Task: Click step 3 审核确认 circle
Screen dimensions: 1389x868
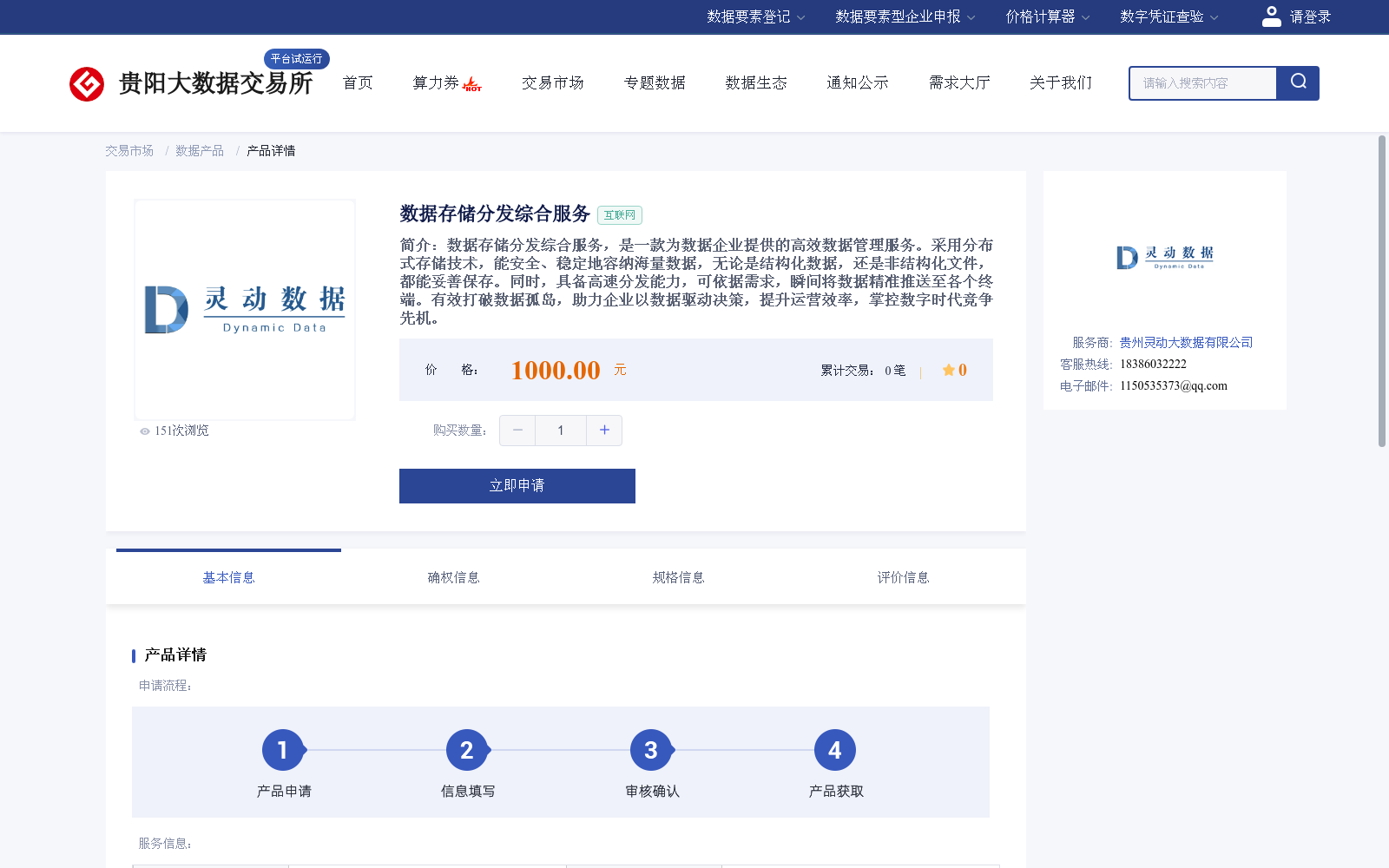Action: 651,750
